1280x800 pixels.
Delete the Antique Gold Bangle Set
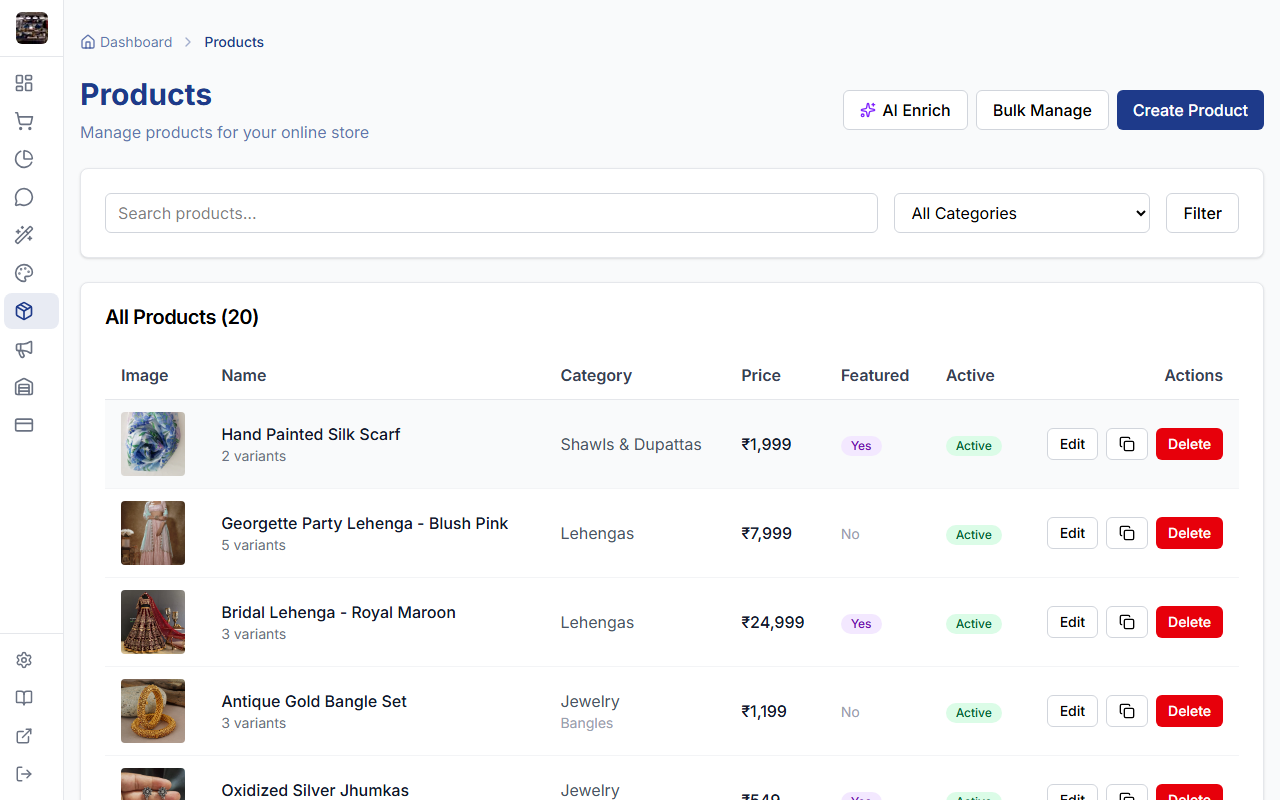point(1188,711)
